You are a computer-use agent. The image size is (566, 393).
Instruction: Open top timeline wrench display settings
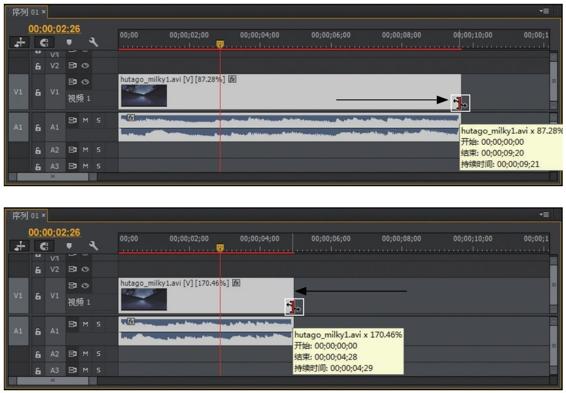click(x=93, y=42)
